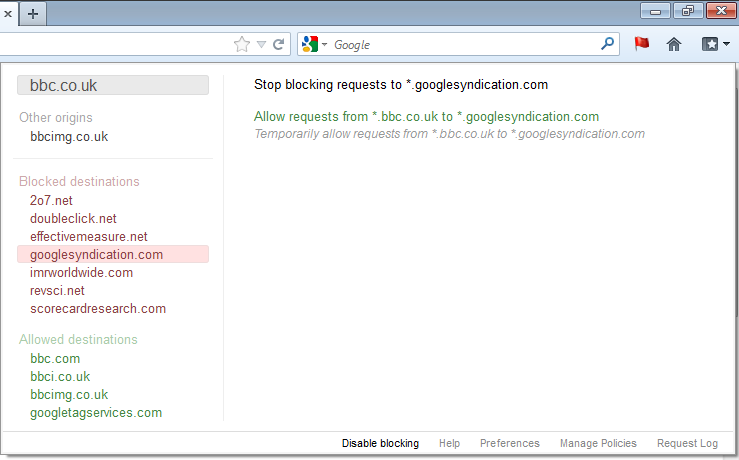Click Stop blocking requests to *.googlesyndication.com
The width and height of the screenshot is (739, 460).
pyautogui.click(x=401, y=84)
